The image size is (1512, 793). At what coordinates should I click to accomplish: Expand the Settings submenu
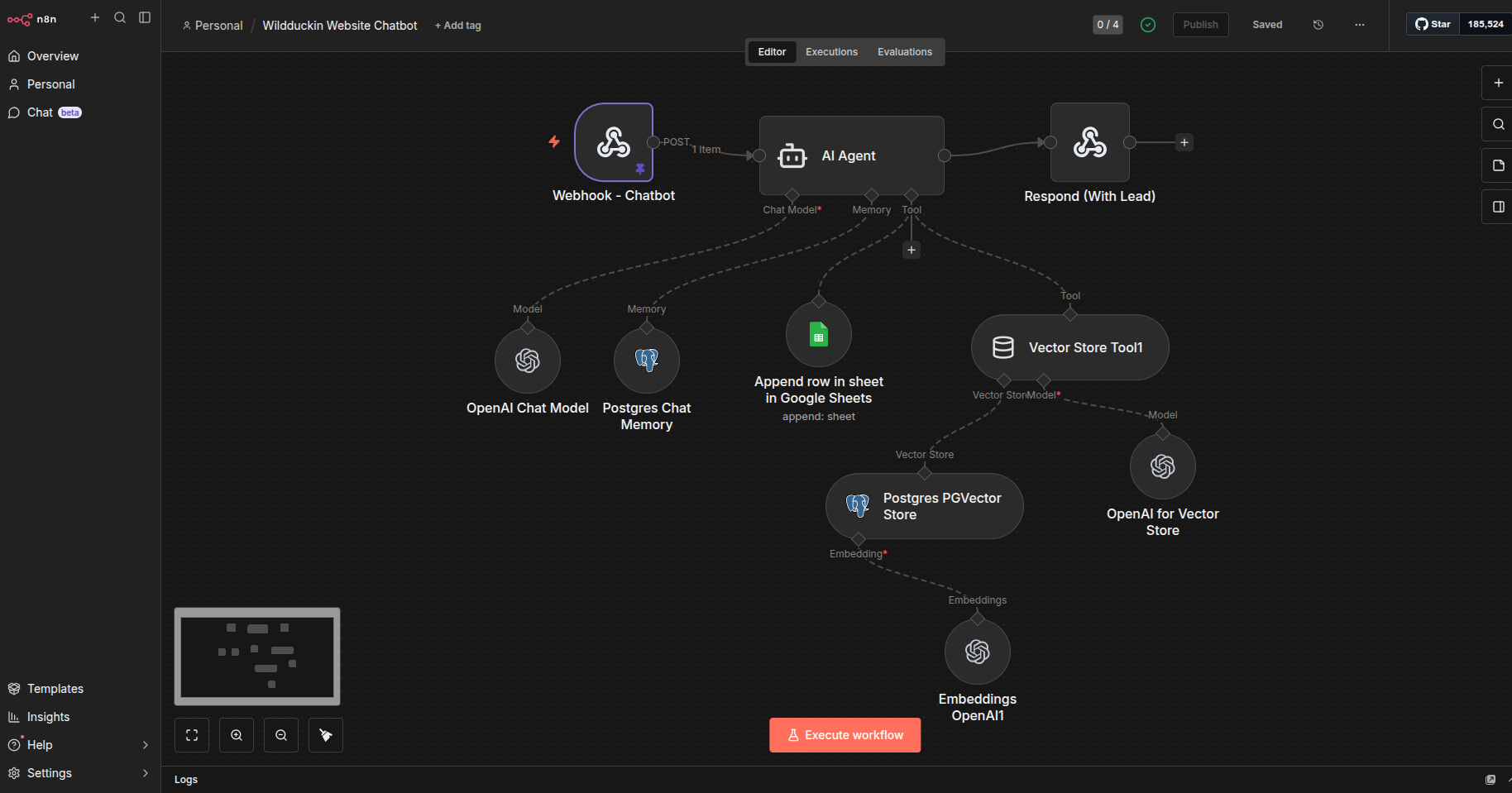tap(146, 773)
